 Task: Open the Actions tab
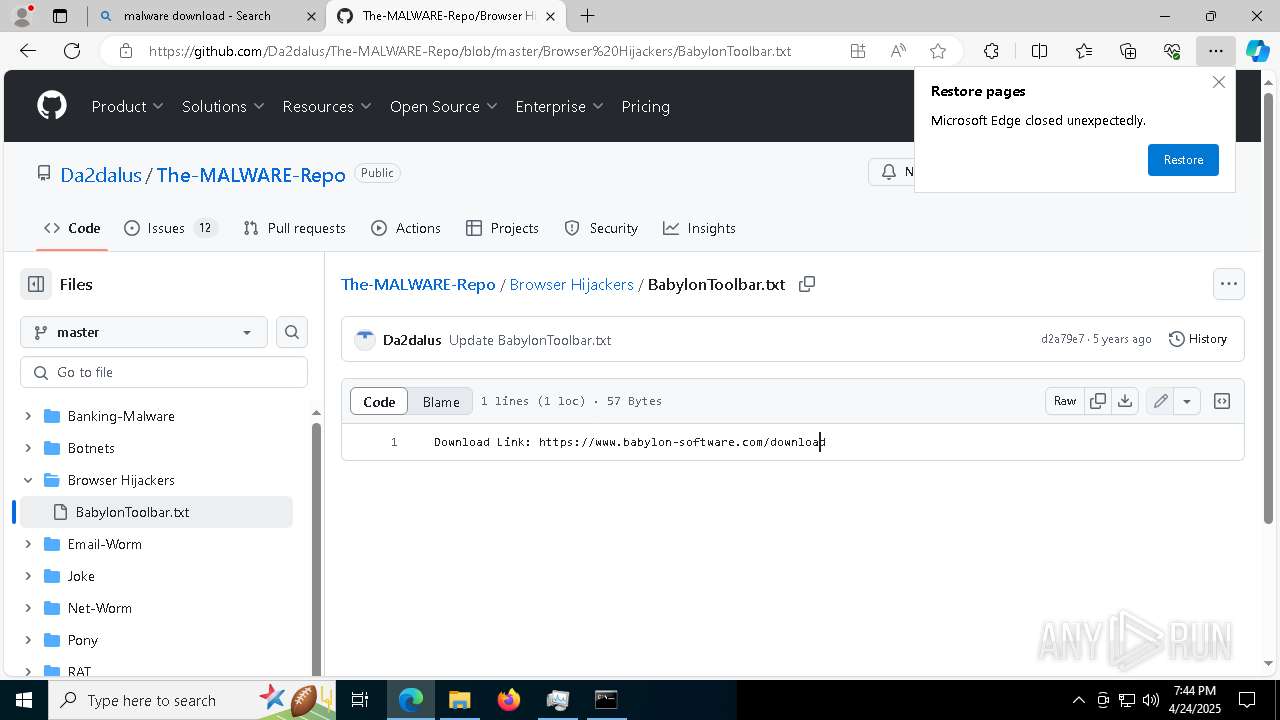pyautogui.click(x=406, y=228)
